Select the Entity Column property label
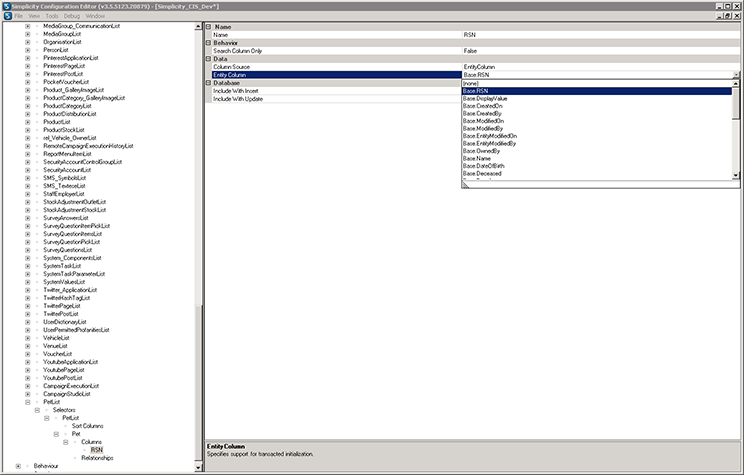This screenshot has height=475, width=744. [336, 75]
